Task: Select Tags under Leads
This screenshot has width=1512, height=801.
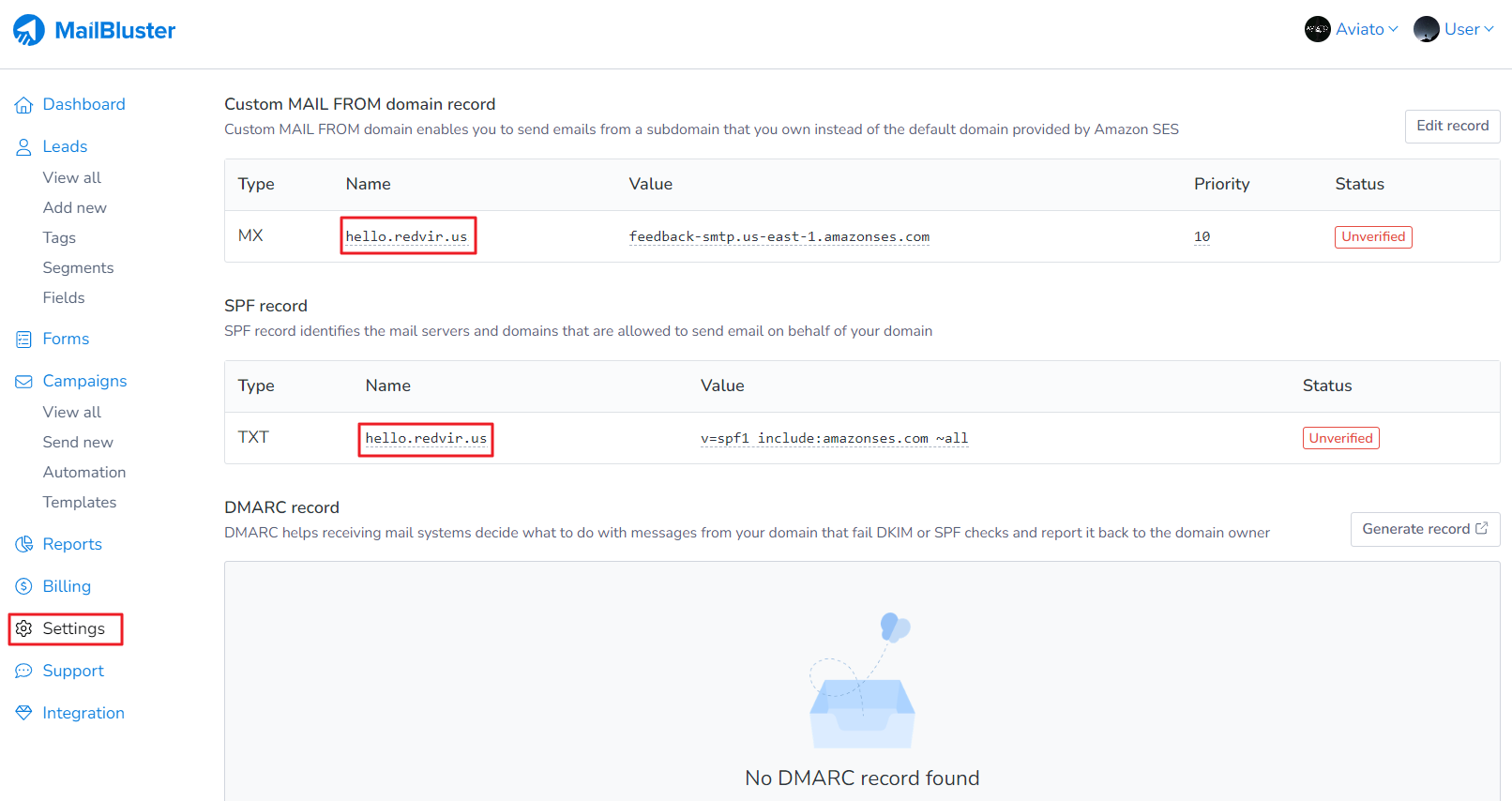Action: [59, 238]
